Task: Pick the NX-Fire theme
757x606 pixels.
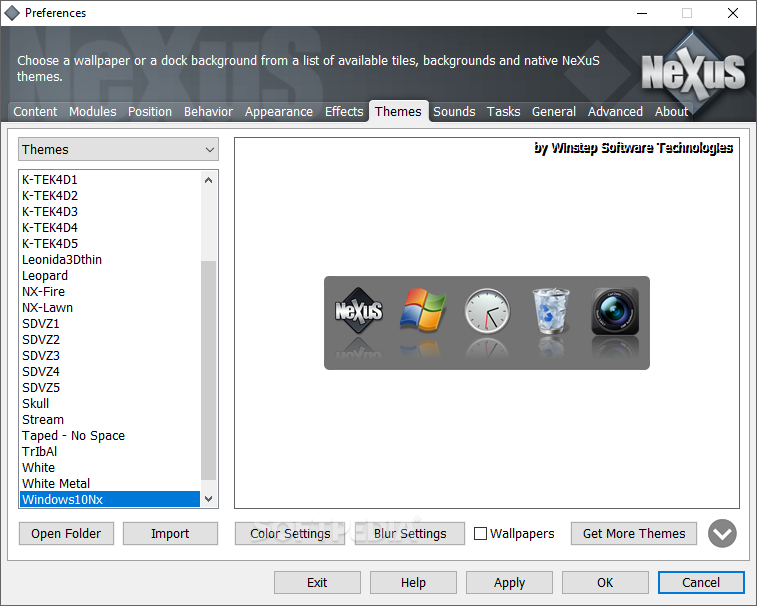Action: tap(110, 292)
